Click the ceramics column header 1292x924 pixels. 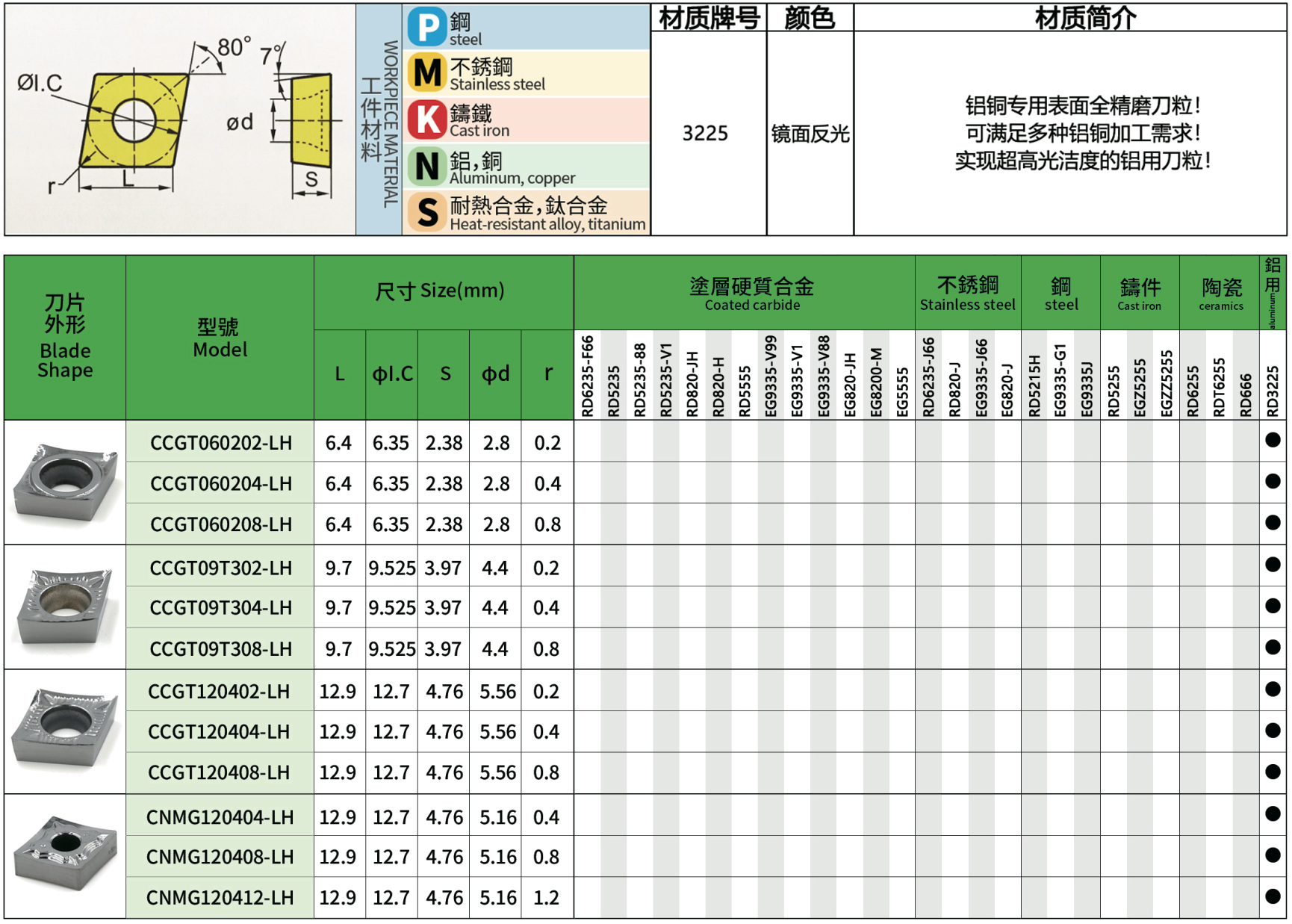pos(1221,293)
